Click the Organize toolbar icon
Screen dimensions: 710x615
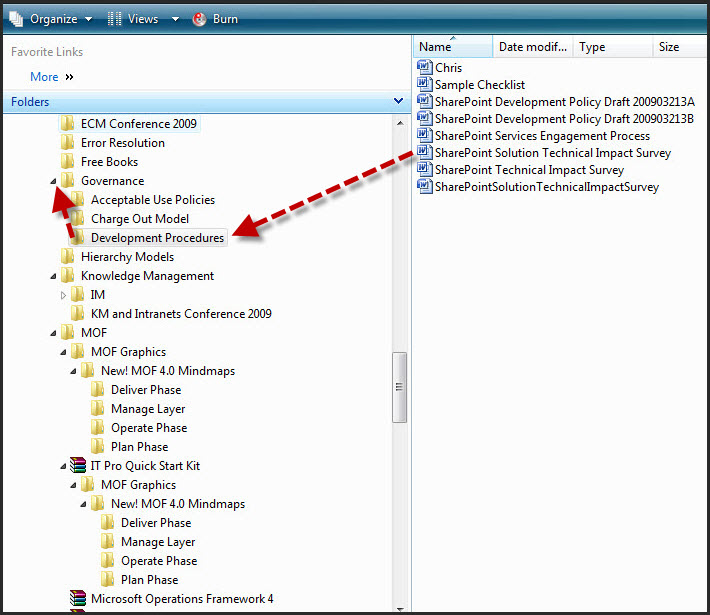[x=16, y=19]
